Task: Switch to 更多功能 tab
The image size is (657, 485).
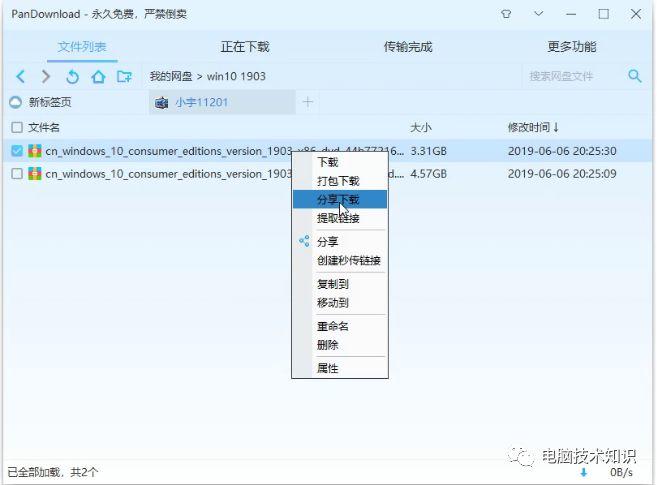Action: pos(572,46)
